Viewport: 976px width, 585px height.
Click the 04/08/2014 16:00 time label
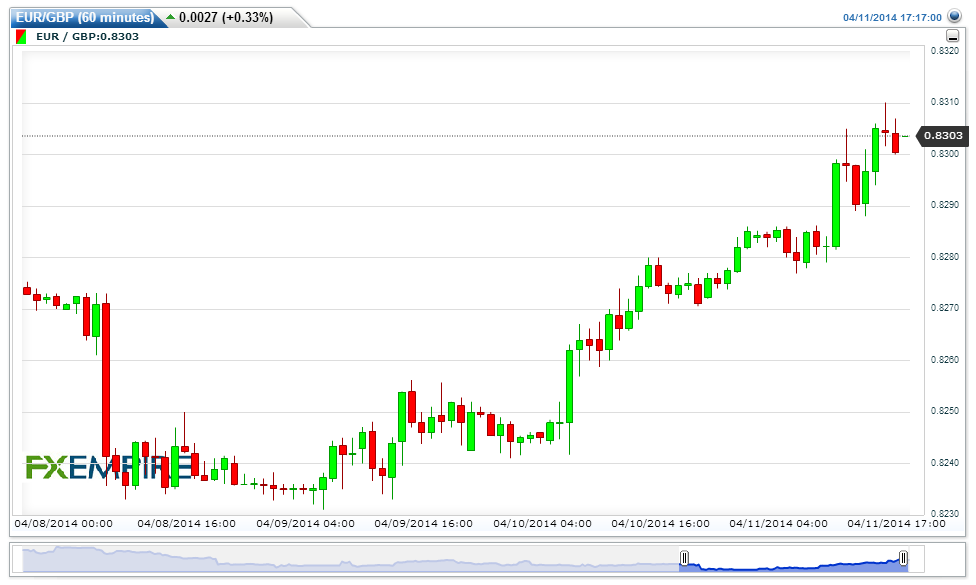click(187, 523)
